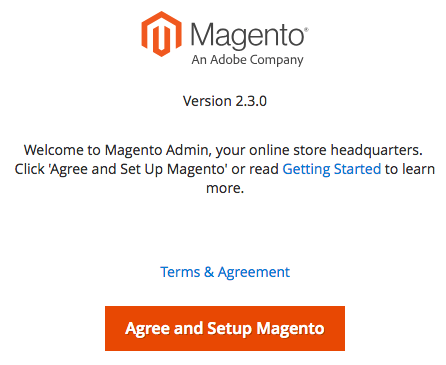
Task: Click the Version 2.3.0 label
Action: [225, 101]
